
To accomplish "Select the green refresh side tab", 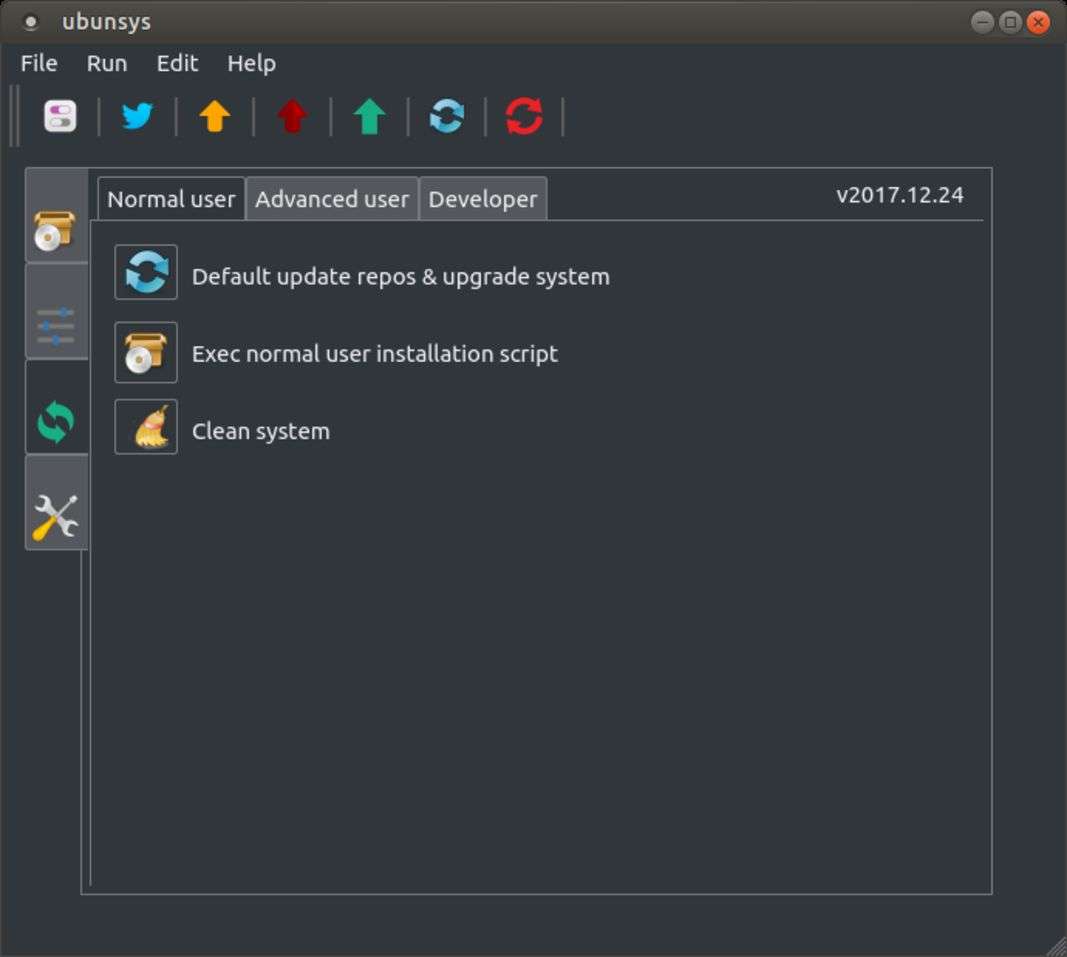I will coord(56,421).
